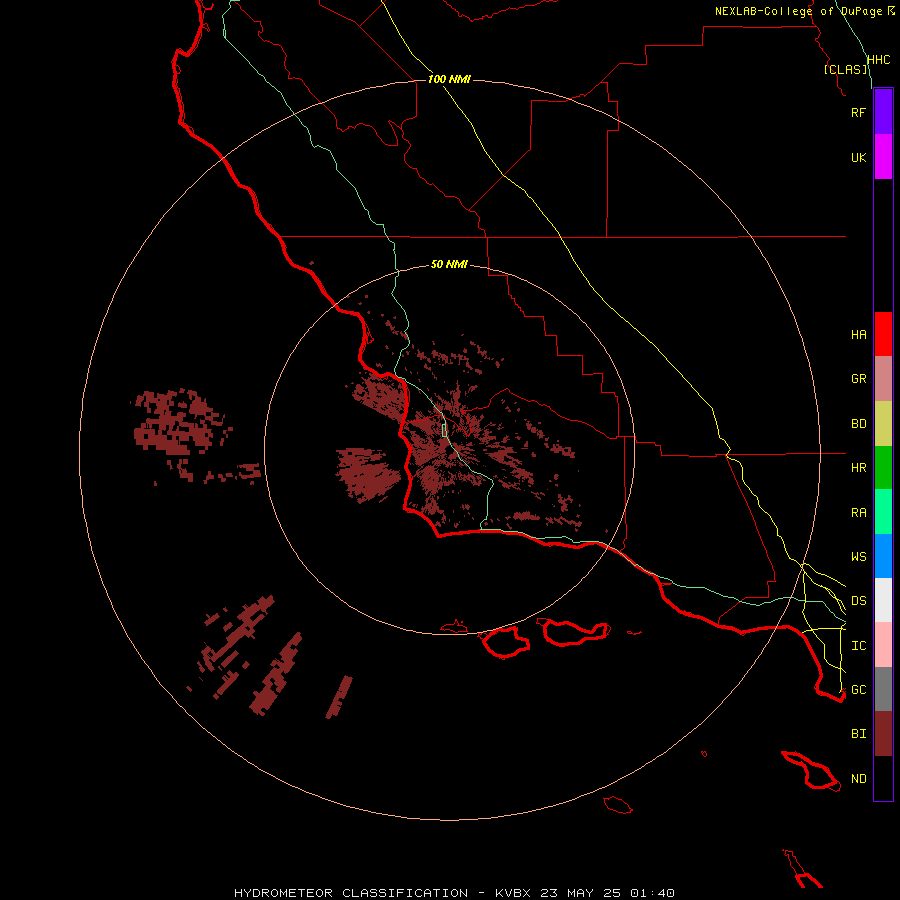The width and height of the screenshot is (900, 900).
Task: Click the 100 NMI range ring label
Action: coord(449,79)
